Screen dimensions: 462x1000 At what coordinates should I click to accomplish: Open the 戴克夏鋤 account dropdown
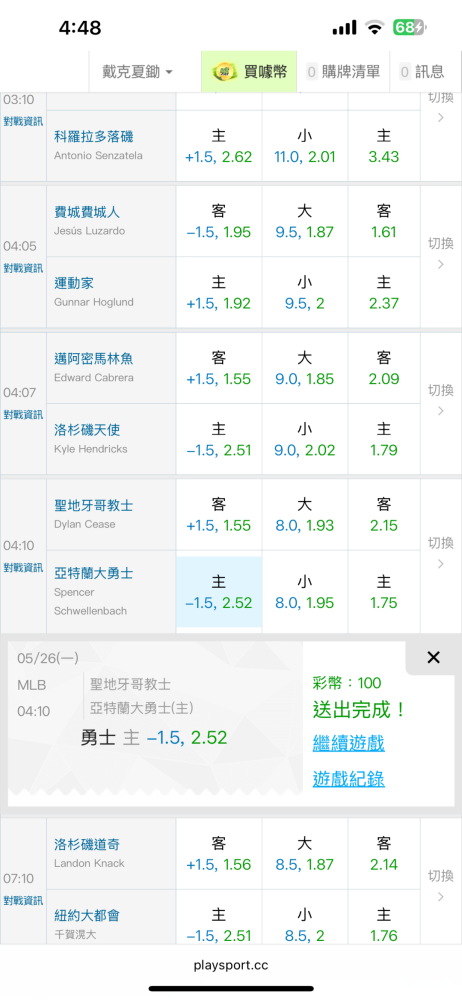click(137, 72)
